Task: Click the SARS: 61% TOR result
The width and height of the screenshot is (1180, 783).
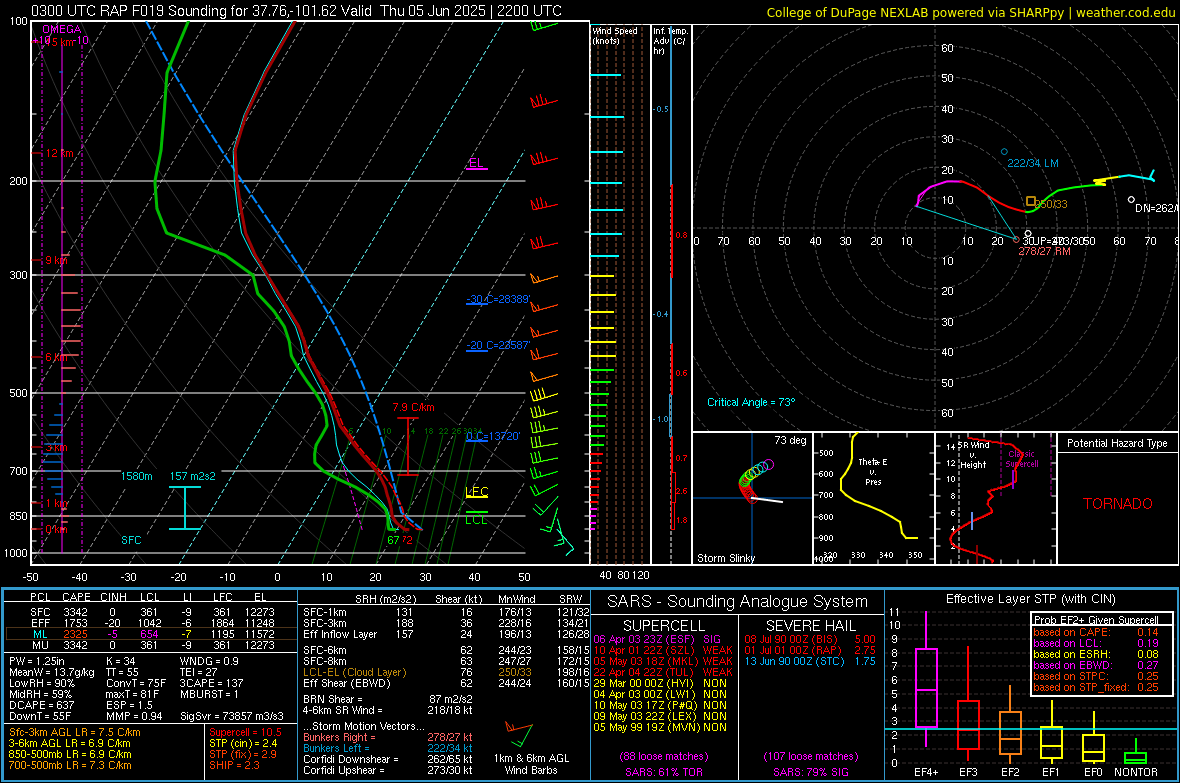Action: [x=664, y=772]
